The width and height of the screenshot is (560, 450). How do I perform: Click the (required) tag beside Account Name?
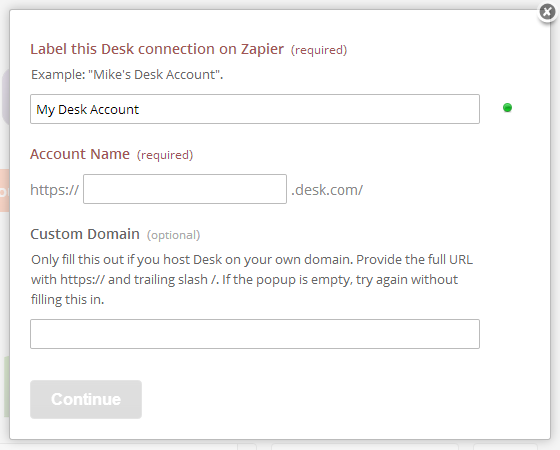pyautogui.click(x=165, y=155)
